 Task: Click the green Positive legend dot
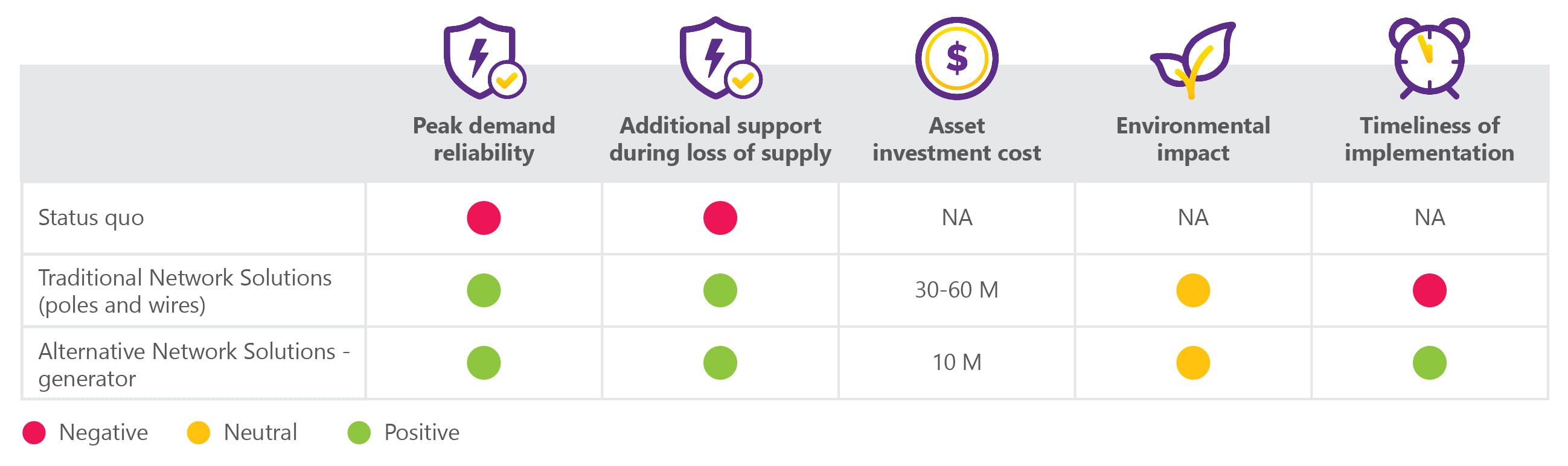click(x=359, y=433)
